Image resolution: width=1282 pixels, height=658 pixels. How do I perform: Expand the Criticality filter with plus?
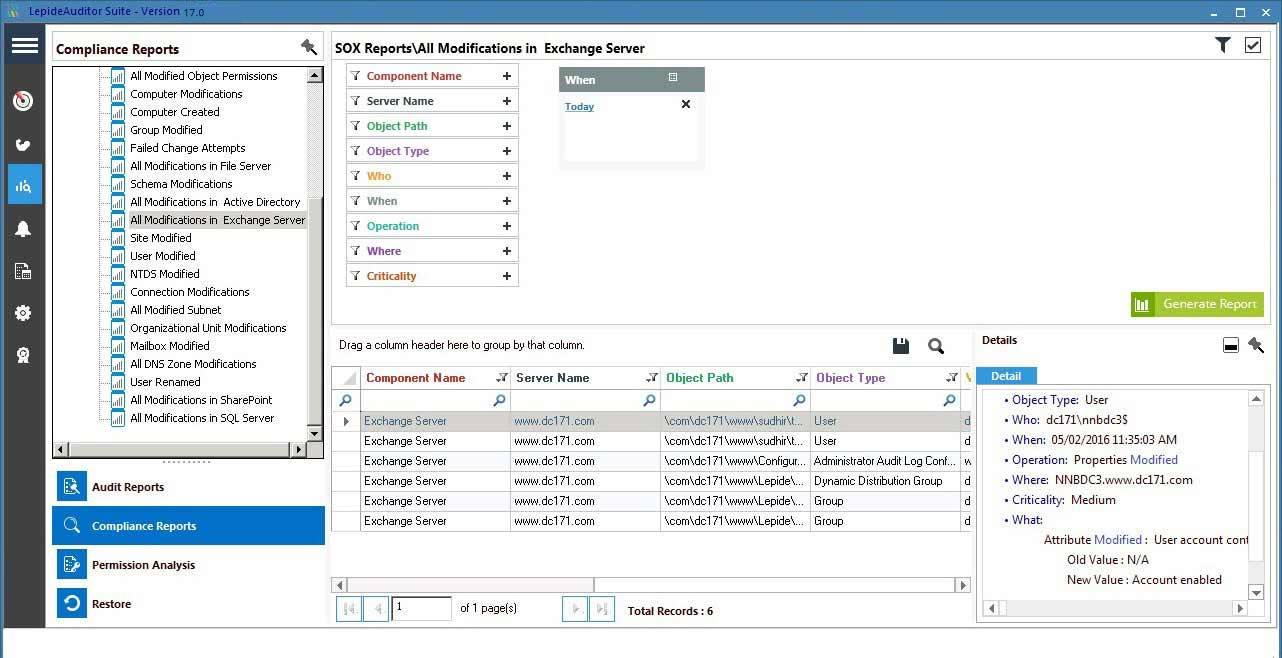tap(506, 275)
